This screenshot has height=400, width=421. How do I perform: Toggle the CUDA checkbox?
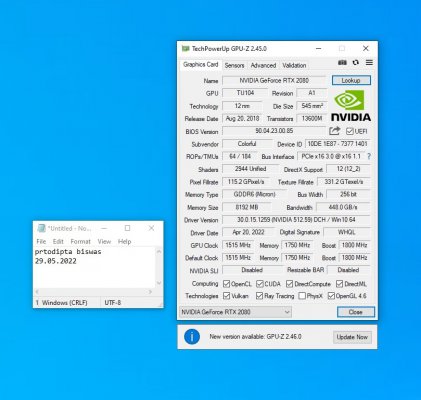260,284
